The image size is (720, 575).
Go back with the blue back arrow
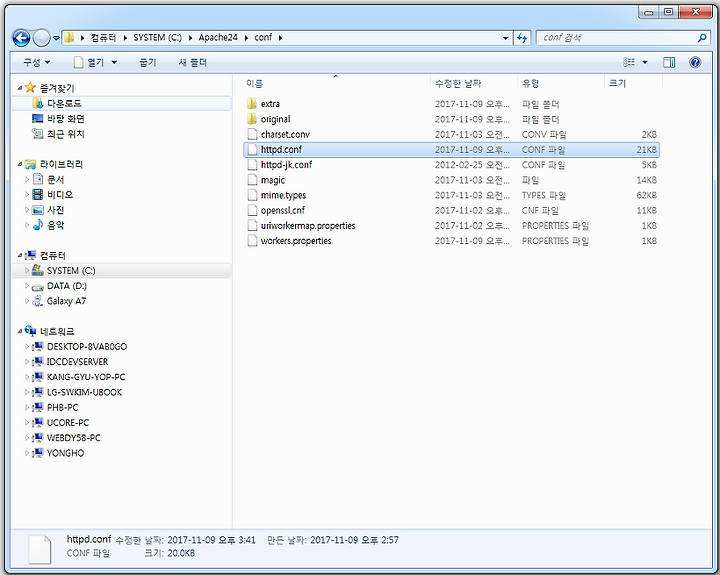click(x=21, y=38)
